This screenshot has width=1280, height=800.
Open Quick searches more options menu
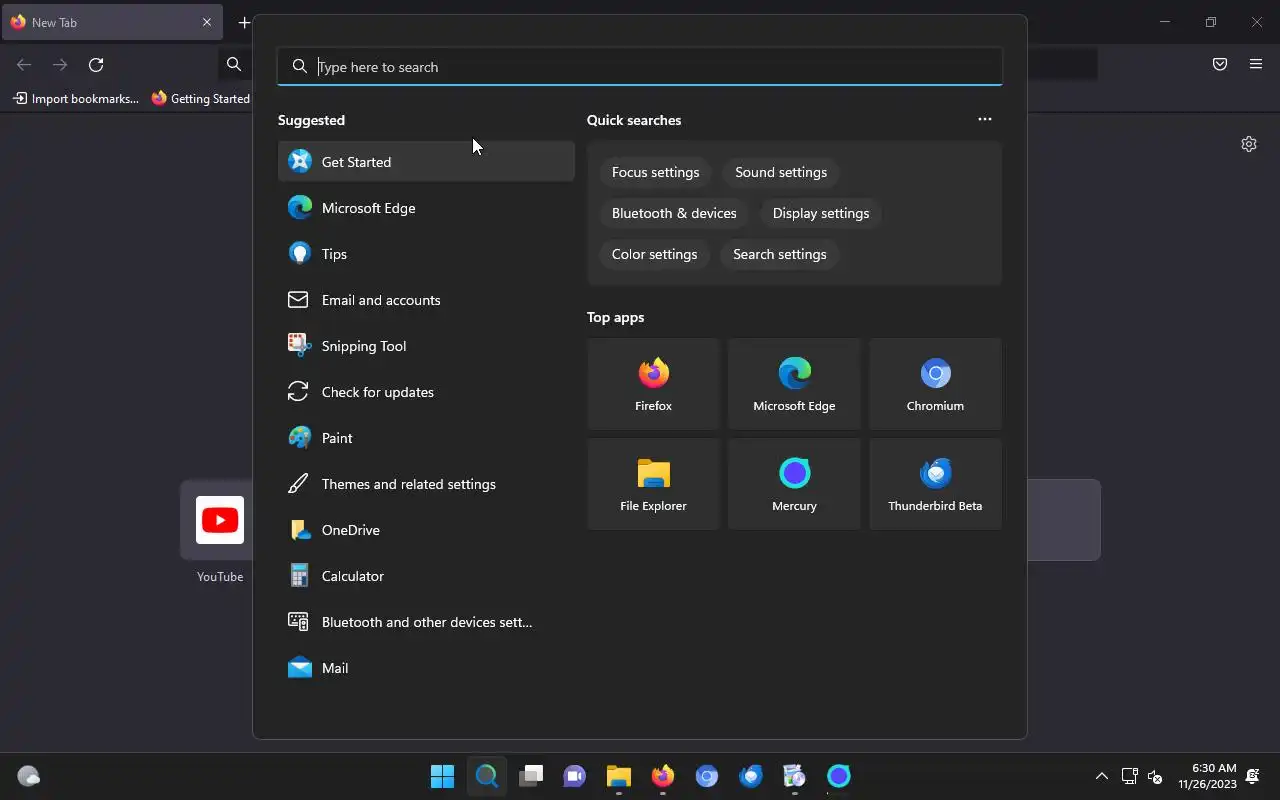[985, 119]
